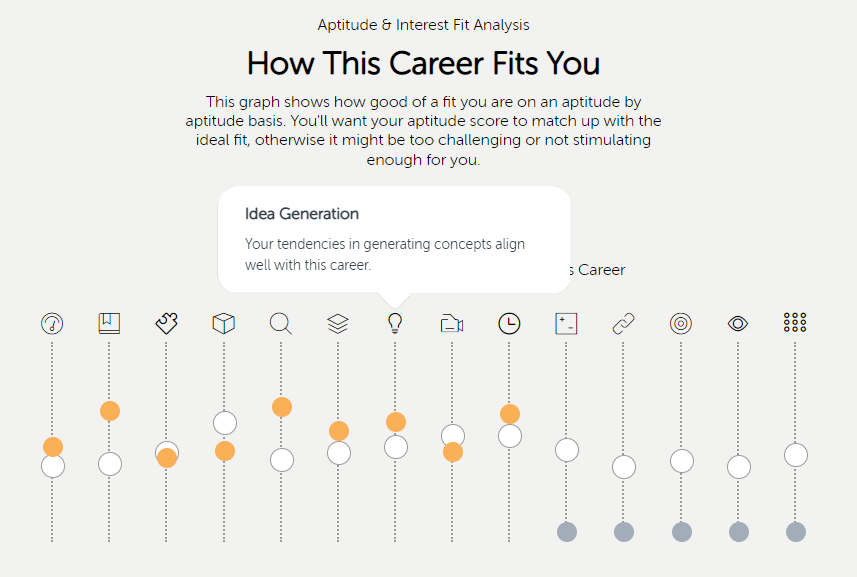Select the puzzle piece aptitude icon
The width and height of the screenshot is (857, 577).
tap(166, 322)
